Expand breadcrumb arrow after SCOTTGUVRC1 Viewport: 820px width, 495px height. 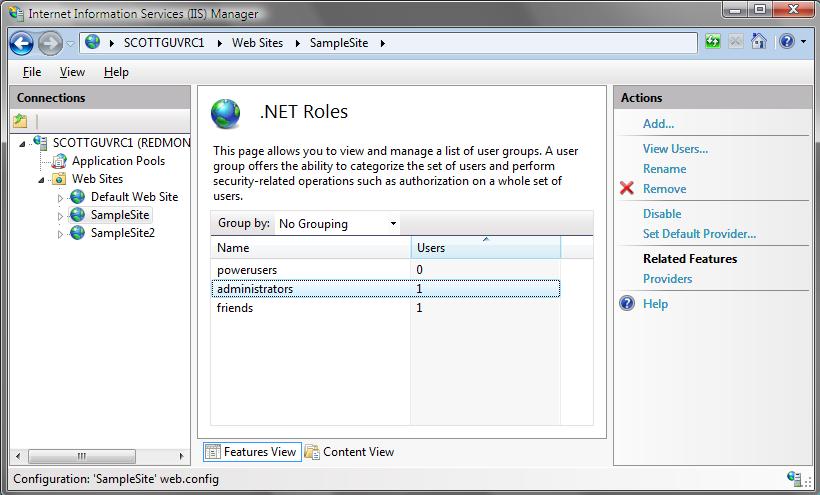[x=220, y=43]
